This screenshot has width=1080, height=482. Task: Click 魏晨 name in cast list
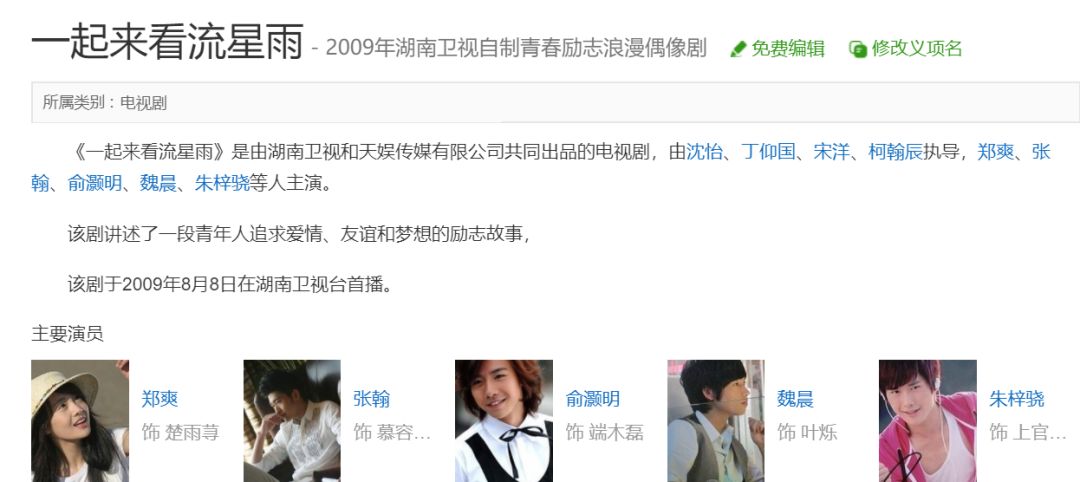796,399
